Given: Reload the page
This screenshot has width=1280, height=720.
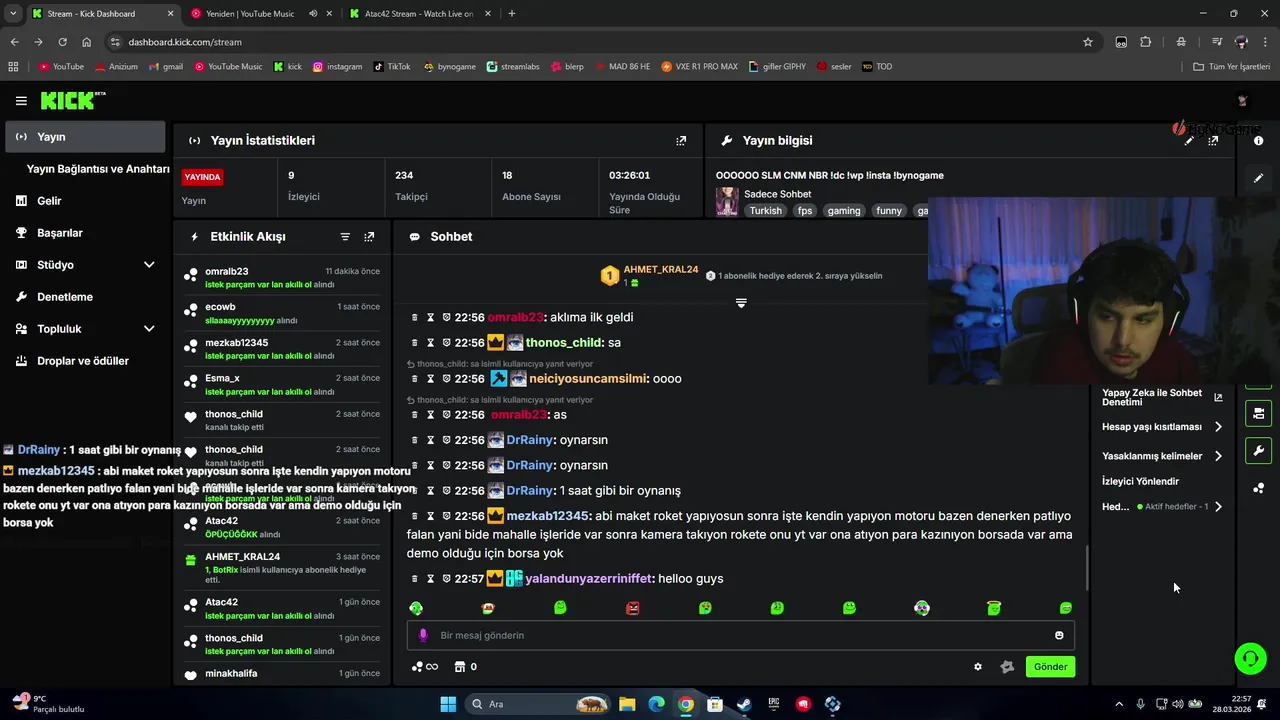Looking at the screenshot, I should click(62, 42).
